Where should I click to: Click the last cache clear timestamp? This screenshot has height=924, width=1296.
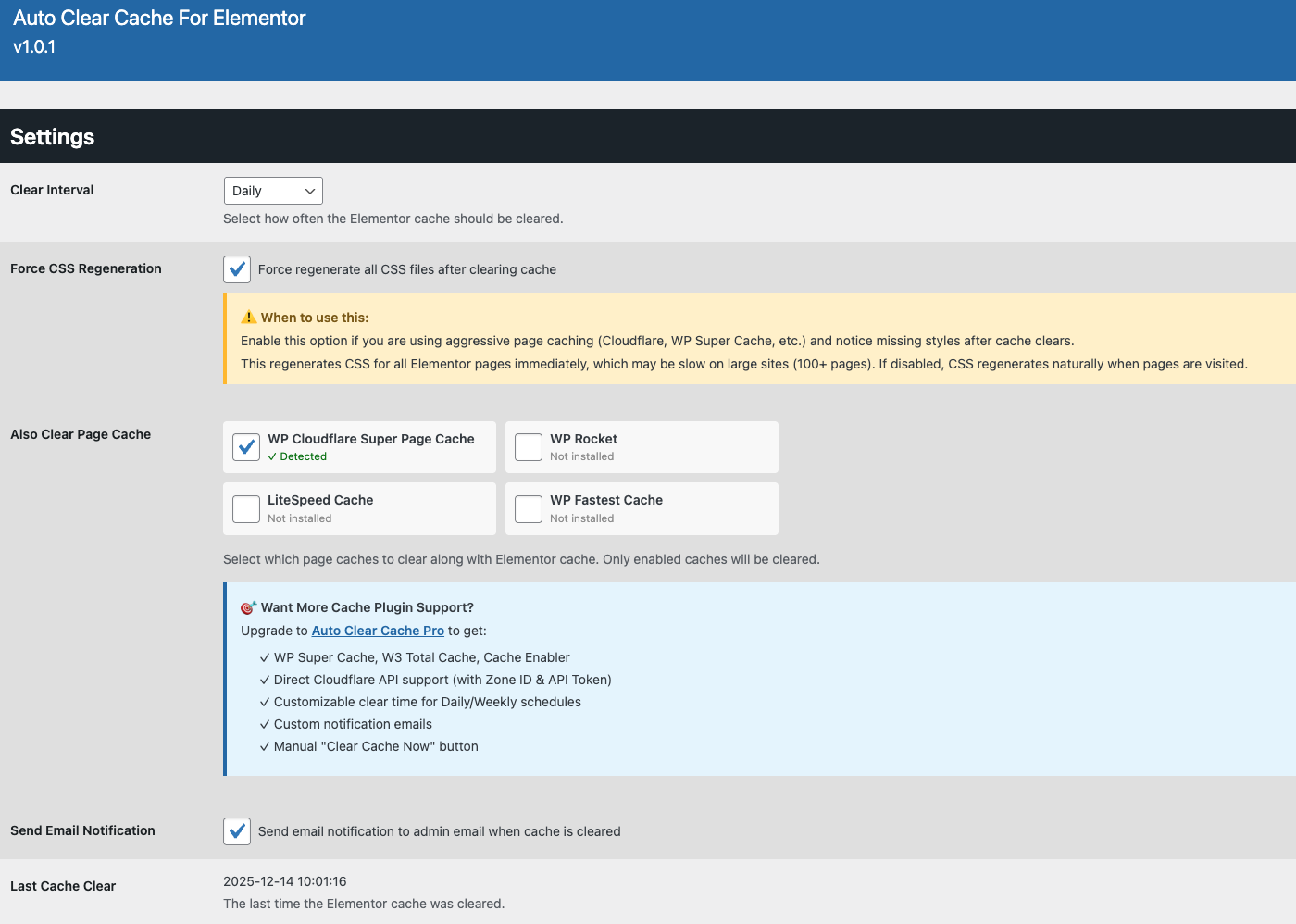pos(285,881)
